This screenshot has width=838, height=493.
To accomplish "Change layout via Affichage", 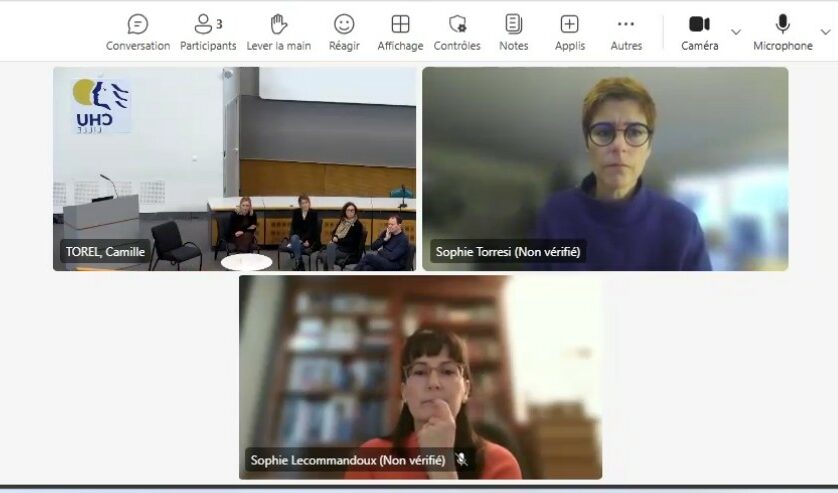I will (x=400, y=32).
